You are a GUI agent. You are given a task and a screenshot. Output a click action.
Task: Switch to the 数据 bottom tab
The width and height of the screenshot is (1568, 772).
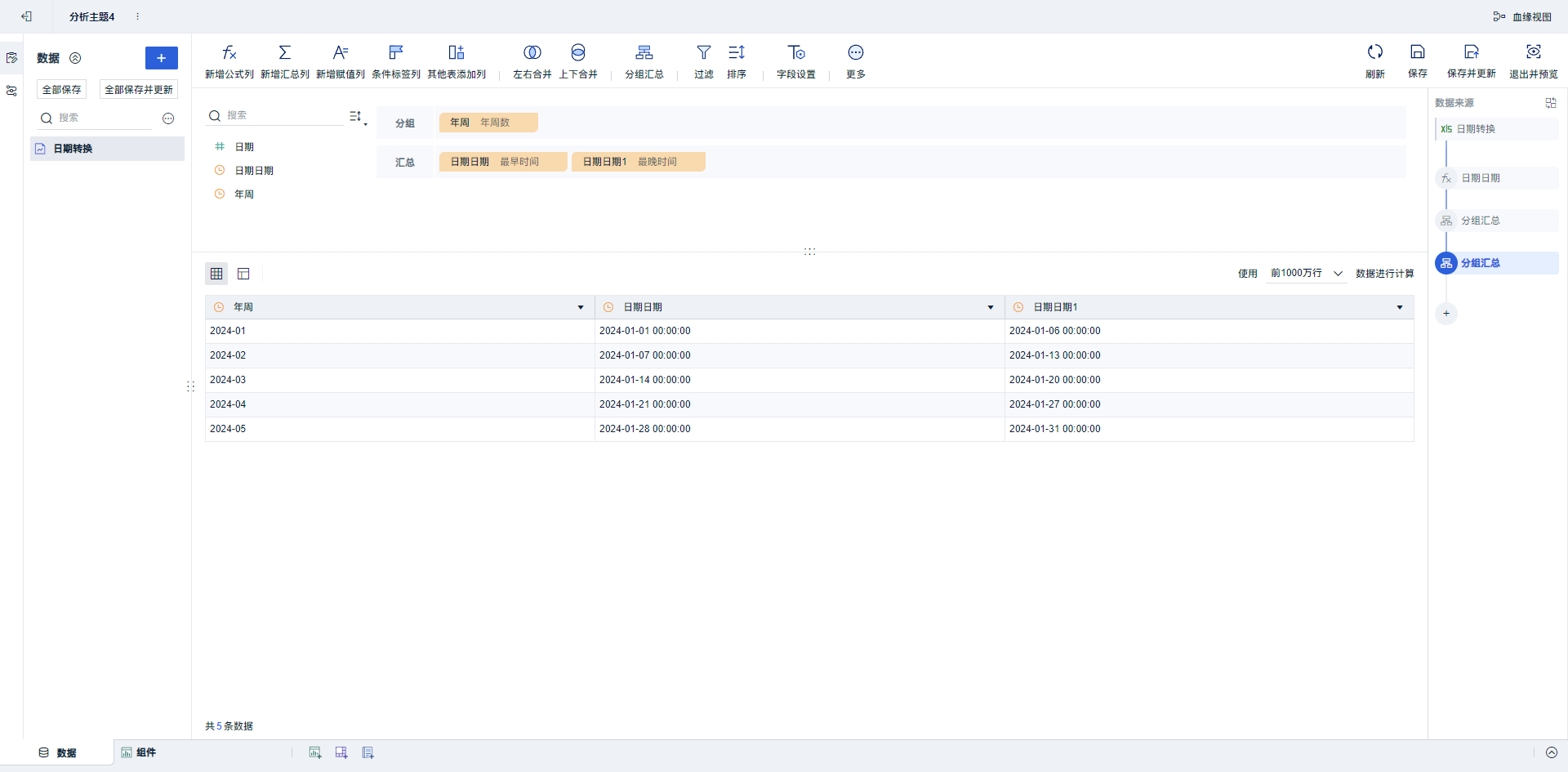click(x=57, y=752)
